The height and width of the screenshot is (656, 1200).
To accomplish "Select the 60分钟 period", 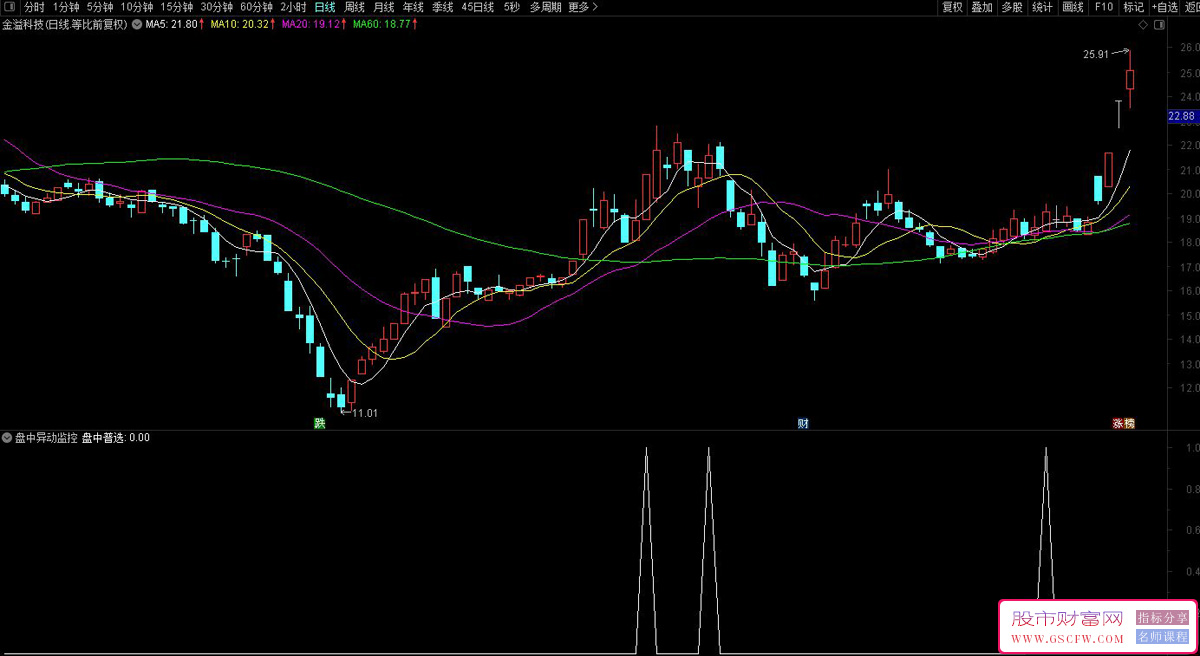I will [256, 6].
